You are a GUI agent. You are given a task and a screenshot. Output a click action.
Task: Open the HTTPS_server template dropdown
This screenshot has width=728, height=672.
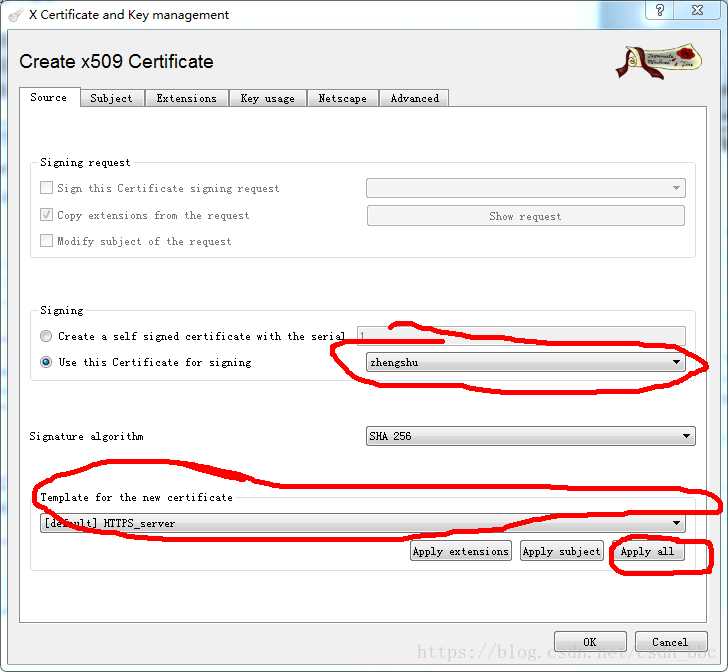pyautogui.click(x=363, y=523)
